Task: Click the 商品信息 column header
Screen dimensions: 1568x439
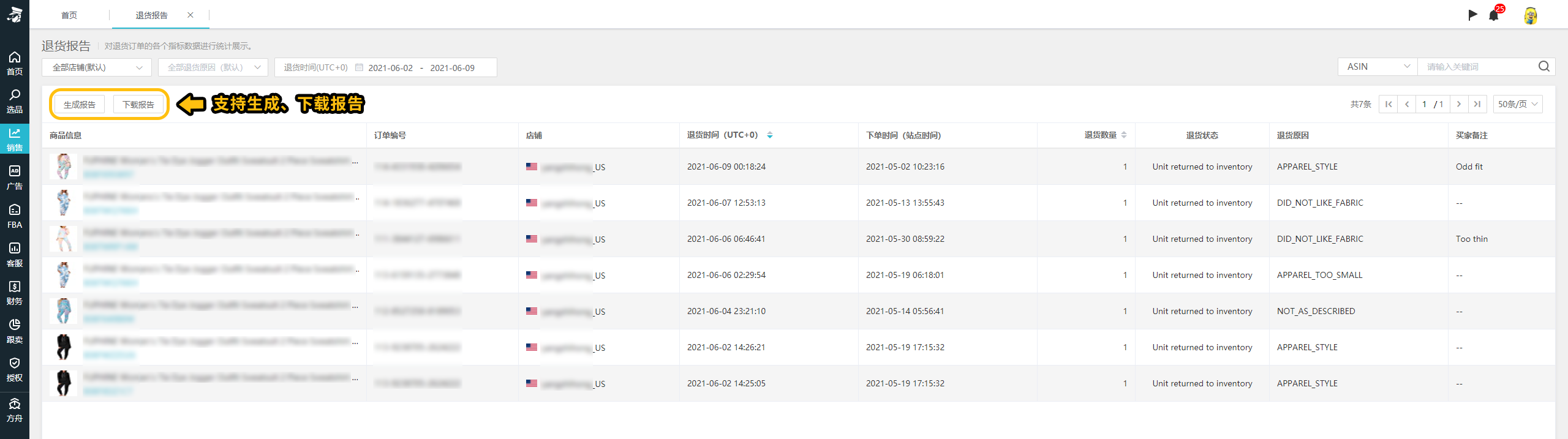Action: point(66,135)
